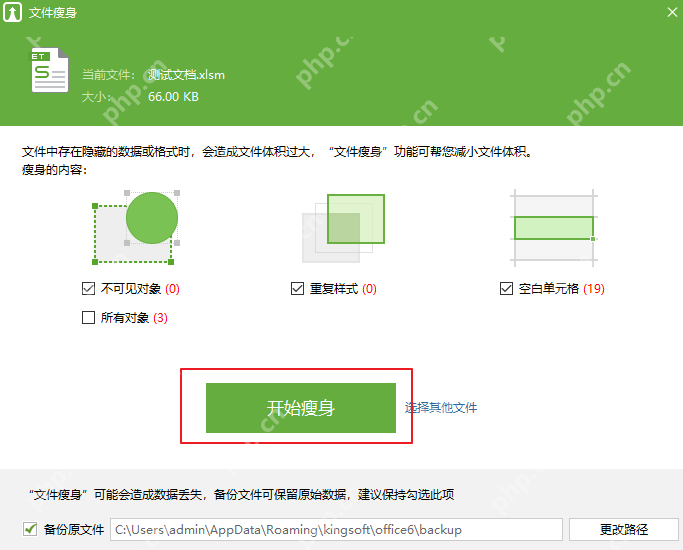683x550 pixels.
Task: Toggle the 重复样式 checkbox
Action: tap(298, 288)
